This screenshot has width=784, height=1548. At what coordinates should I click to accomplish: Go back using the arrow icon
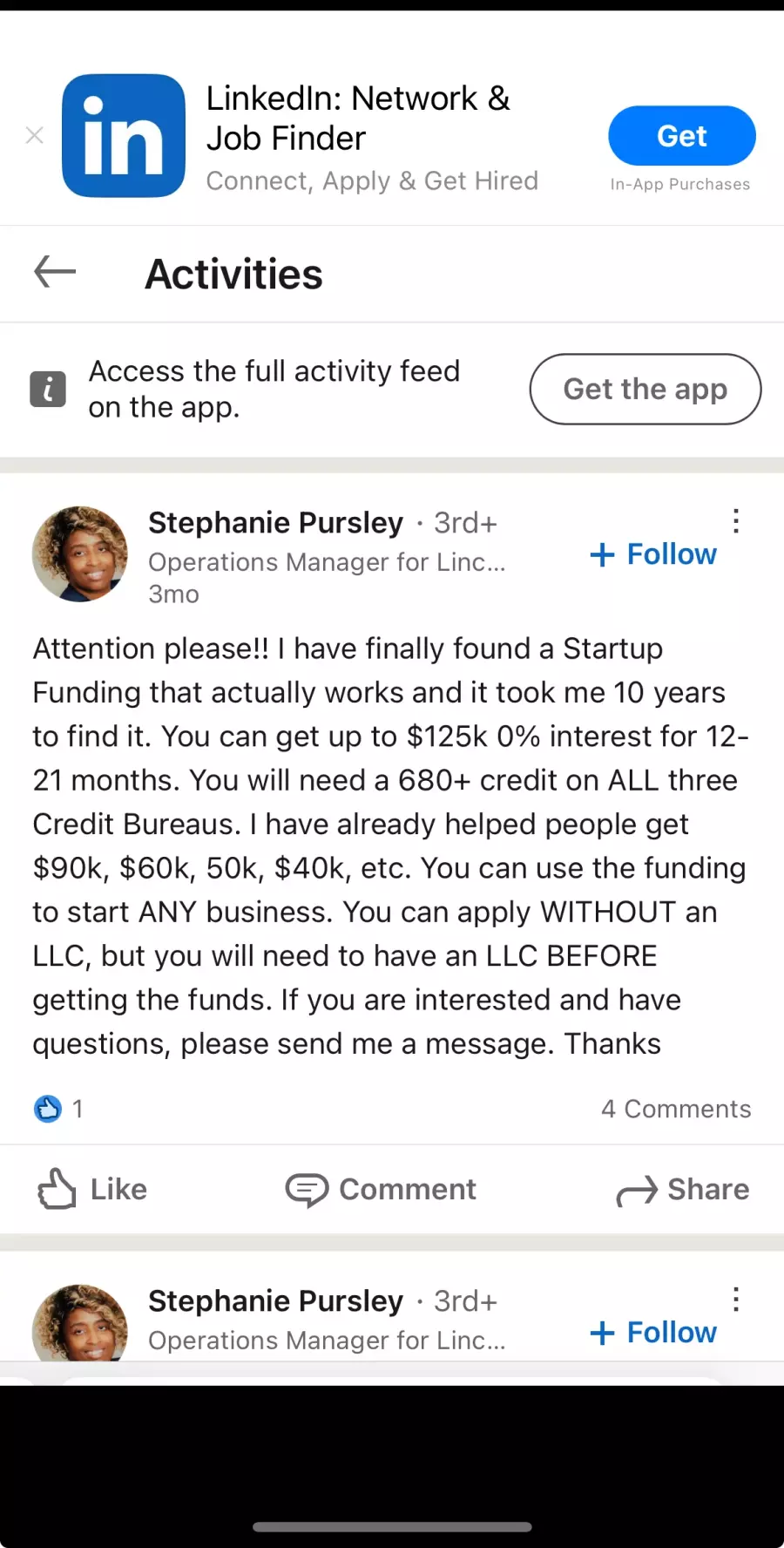55,272
